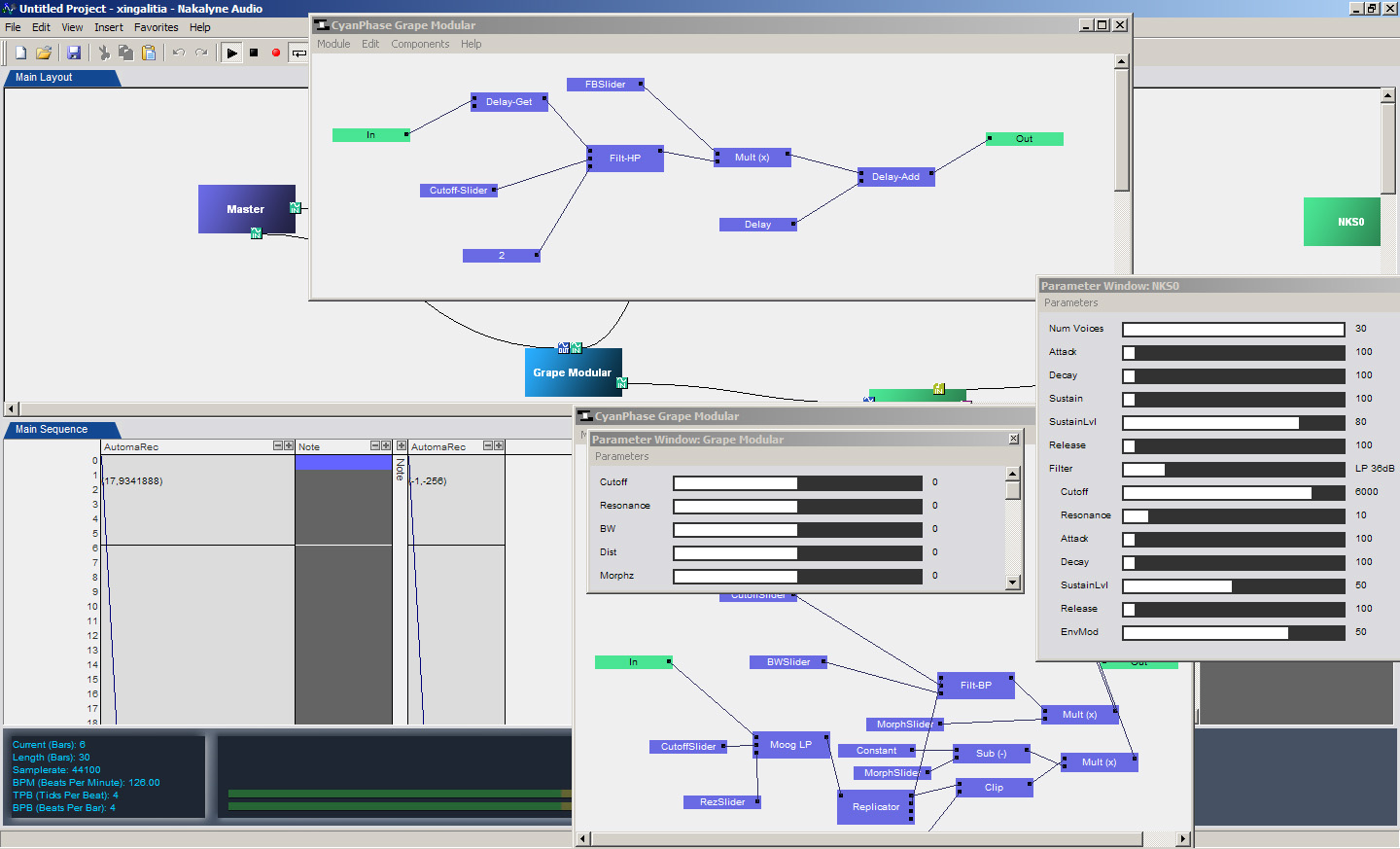The image size is (1400, 849).
Task: Adjust the Num Voices slider
Action: point(1234,330)
